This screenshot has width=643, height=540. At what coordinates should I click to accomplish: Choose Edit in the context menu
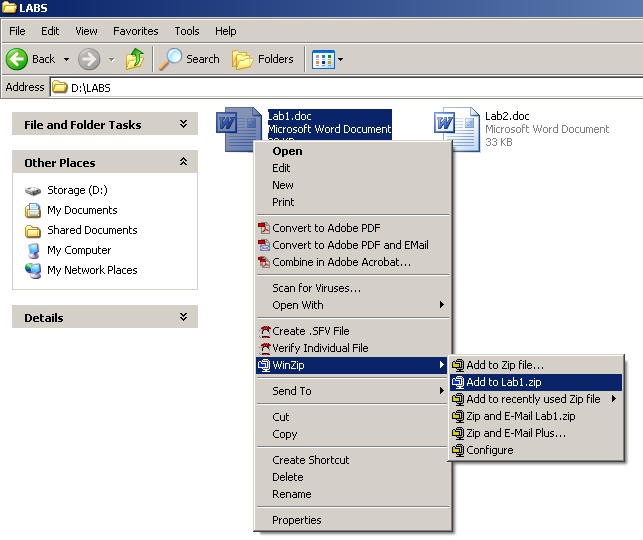coord(353,168)
